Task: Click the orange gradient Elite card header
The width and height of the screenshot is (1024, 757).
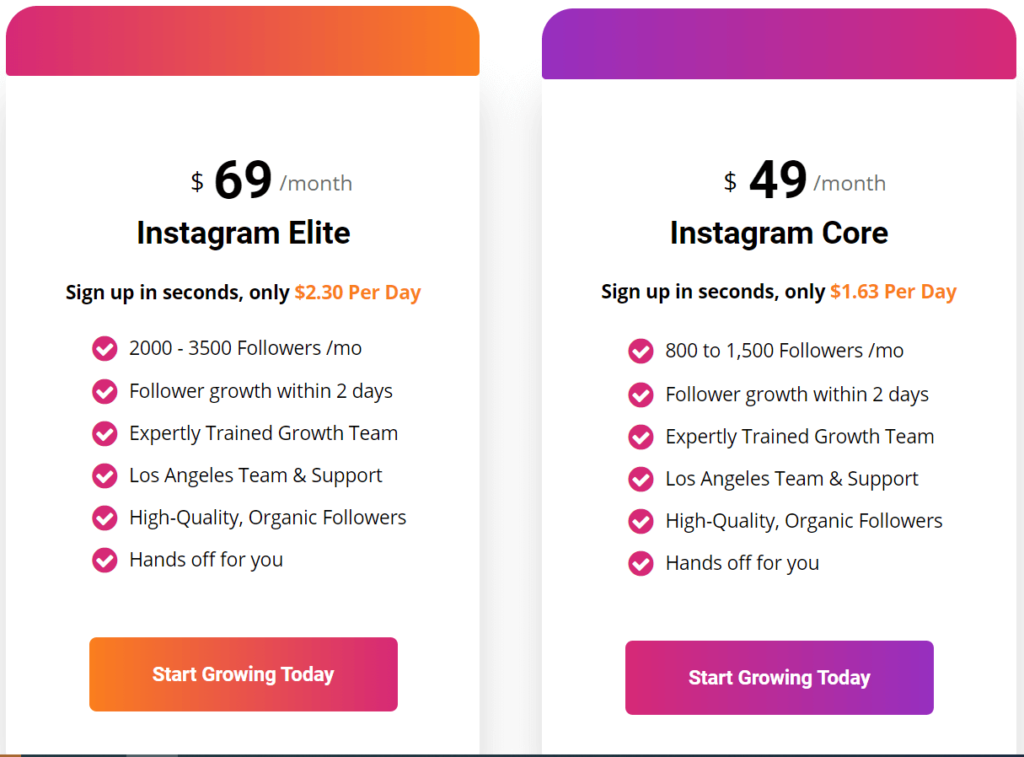Action: (243, 41)
